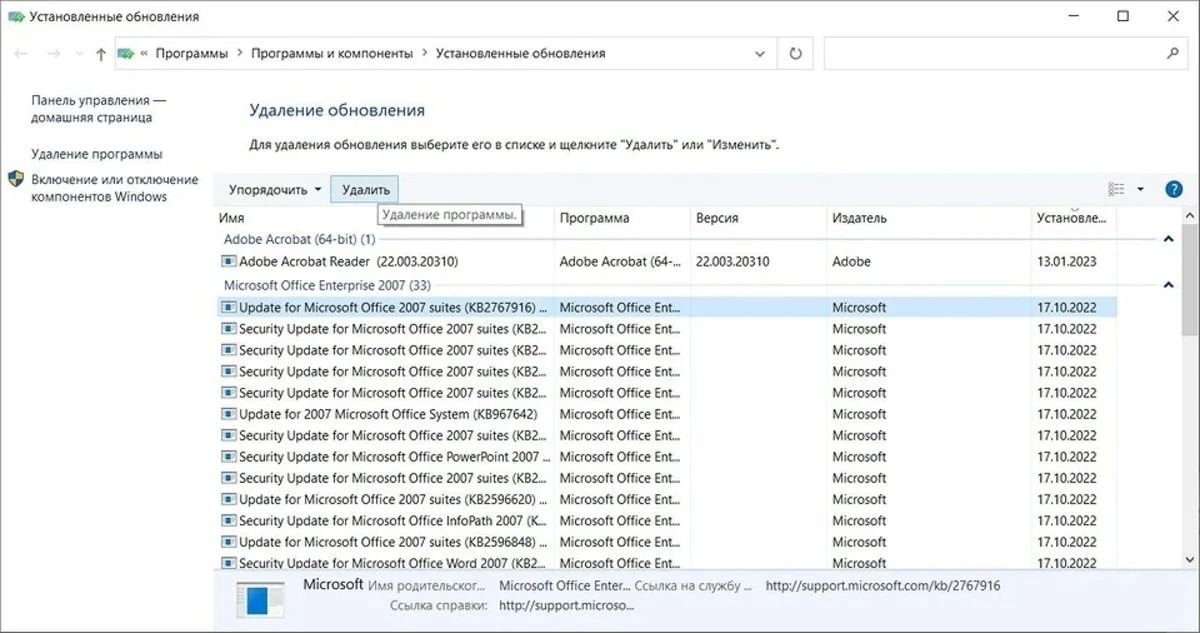Image resolution: width=1200 pixels, height=633 pixels.
Task: Expand chevron after 'Программы' breadcrumb
Action: coord(240,53)
